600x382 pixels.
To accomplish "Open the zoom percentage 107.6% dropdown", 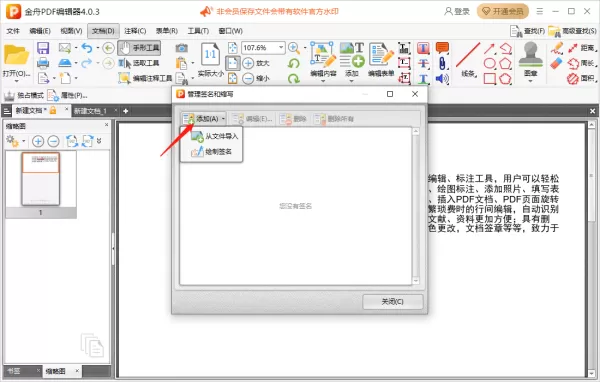I will point(281,47).
